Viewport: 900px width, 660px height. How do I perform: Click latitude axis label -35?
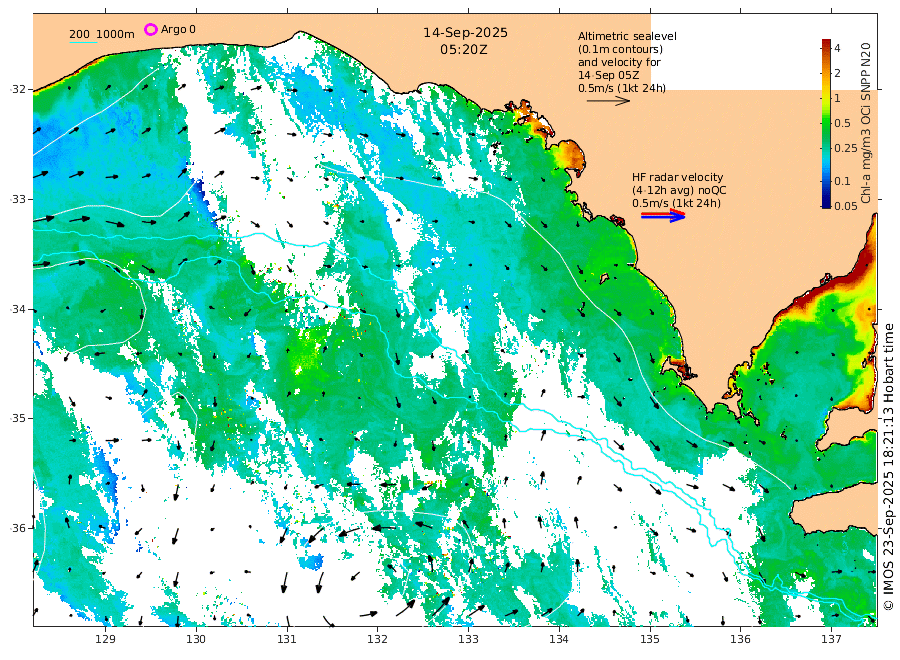18,418
